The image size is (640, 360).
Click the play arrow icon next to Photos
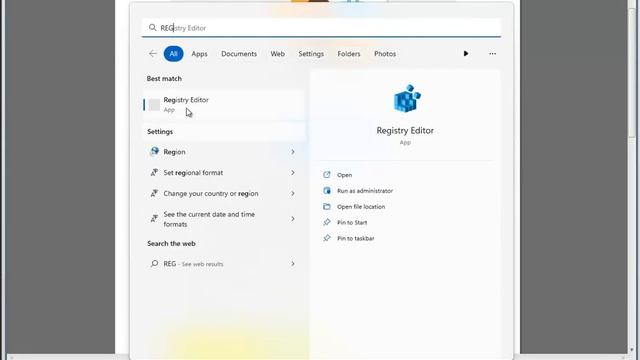click(x=466, y=53)
